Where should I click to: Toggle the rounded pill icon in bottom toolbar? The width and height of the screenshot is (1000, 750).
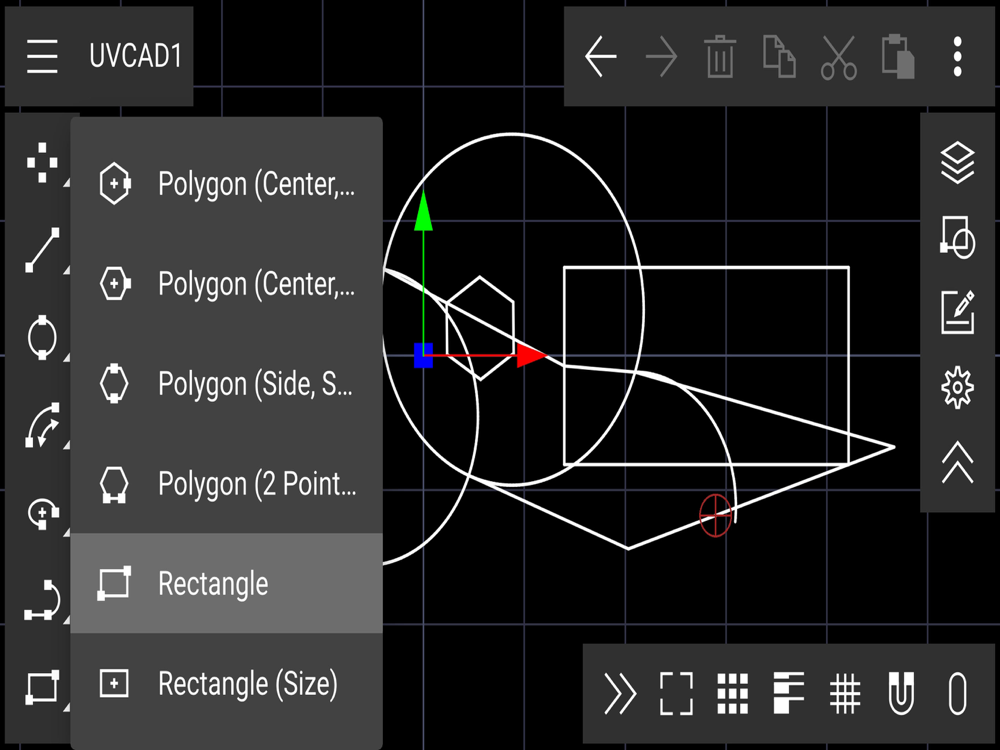click(x=957, y=693)
